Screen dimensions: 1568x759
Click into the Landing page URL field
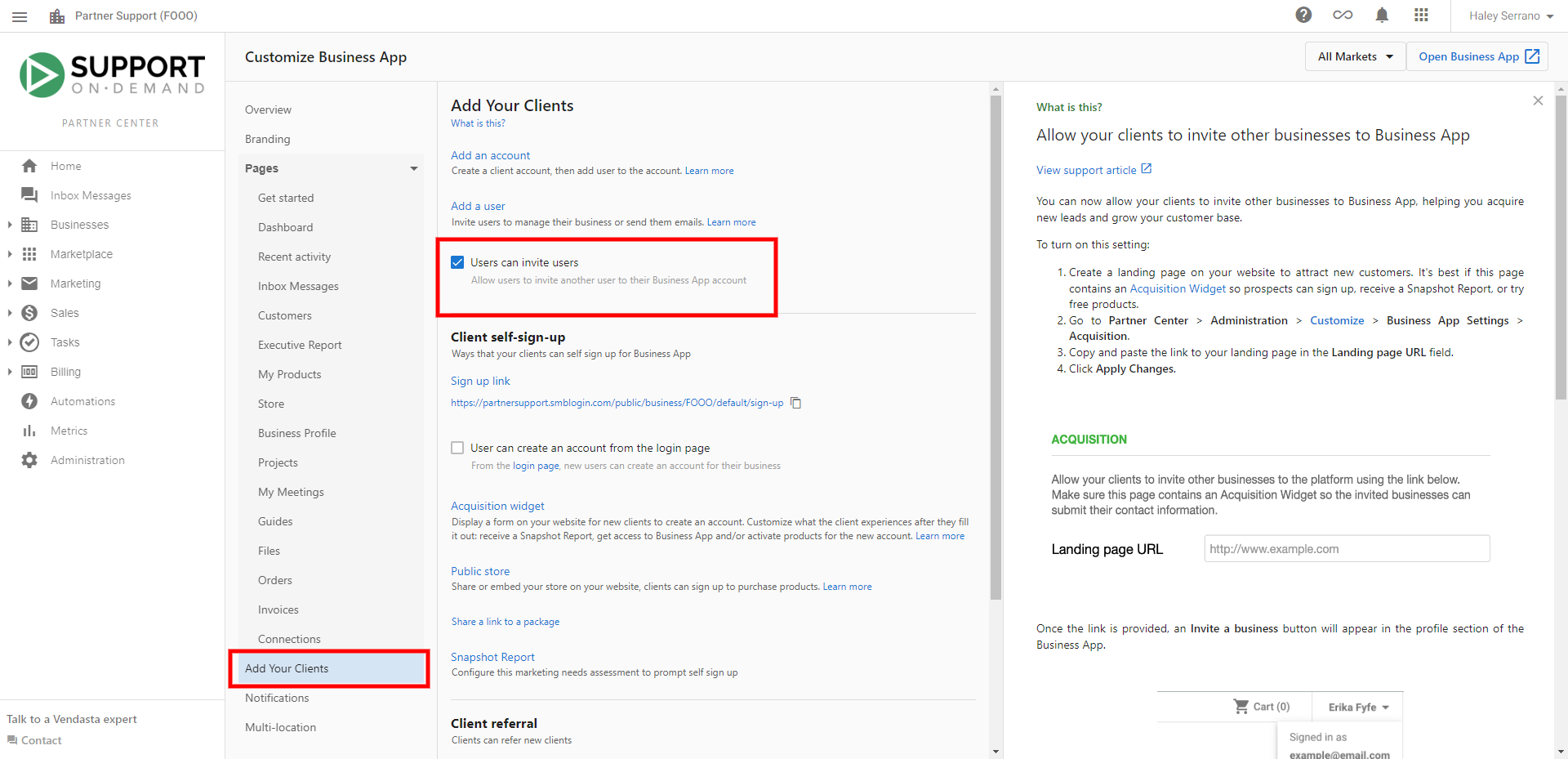tap(1347, 548)
